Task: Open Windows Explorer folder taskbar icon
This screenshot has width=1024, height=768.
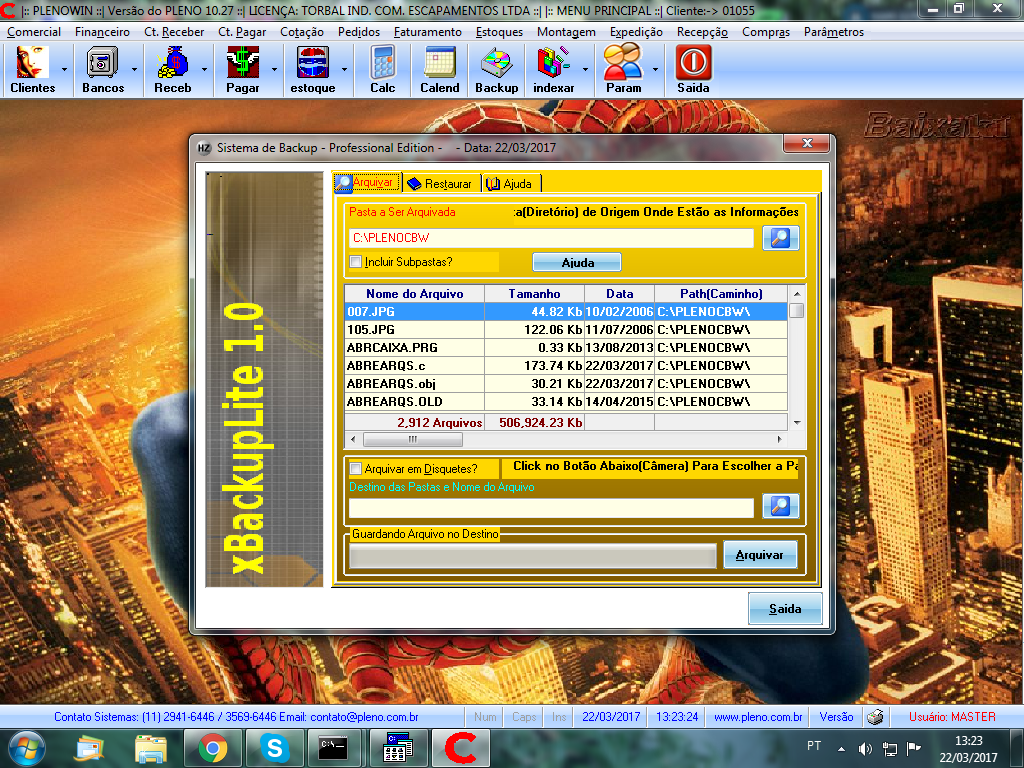Action: point(151,748)
